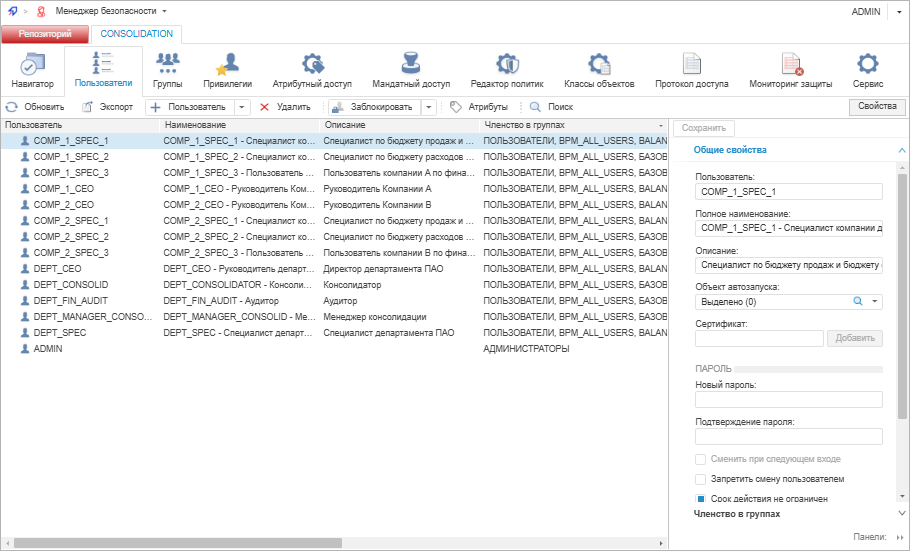Screen dimensions: 910x551
Task: Open Mandatory access (Мандатный доступ) icon
Action: click(x=411, y=65)
